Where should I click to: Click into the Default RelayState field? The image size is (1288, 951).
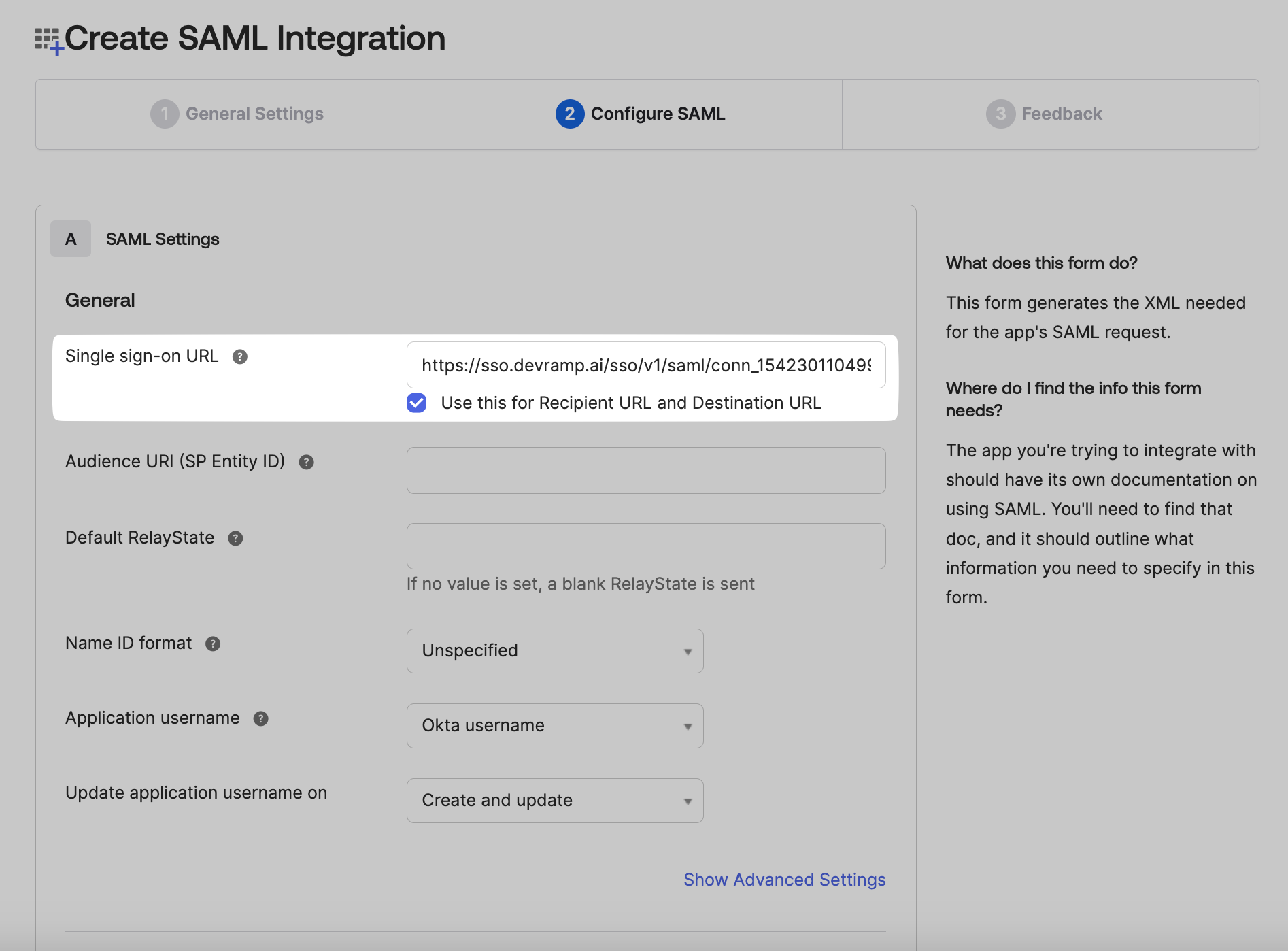pos(645,546)
